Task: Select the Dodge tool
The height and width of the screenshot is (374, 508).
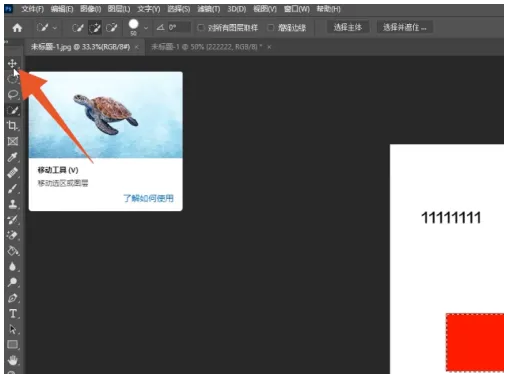Action: (x=13, y=282)
